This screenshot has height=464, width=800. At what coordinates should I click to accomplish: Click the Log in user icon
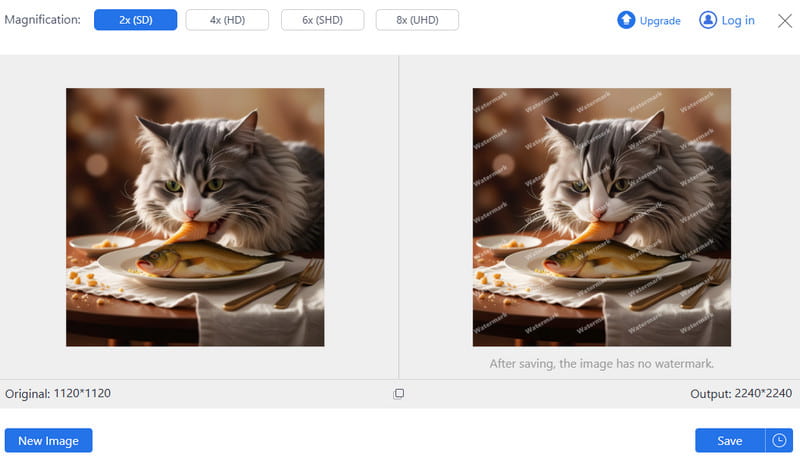(x=708, y=20)
